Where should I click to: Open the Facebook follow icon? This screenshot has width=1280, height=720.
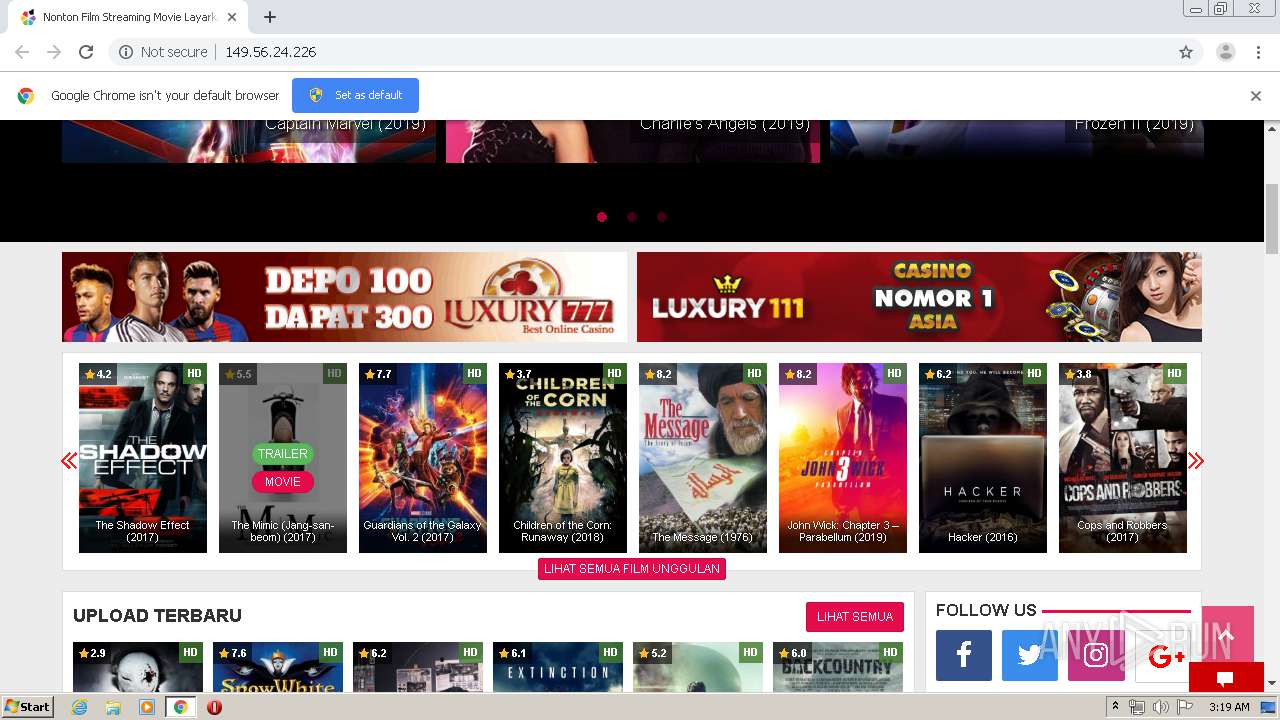964,656
